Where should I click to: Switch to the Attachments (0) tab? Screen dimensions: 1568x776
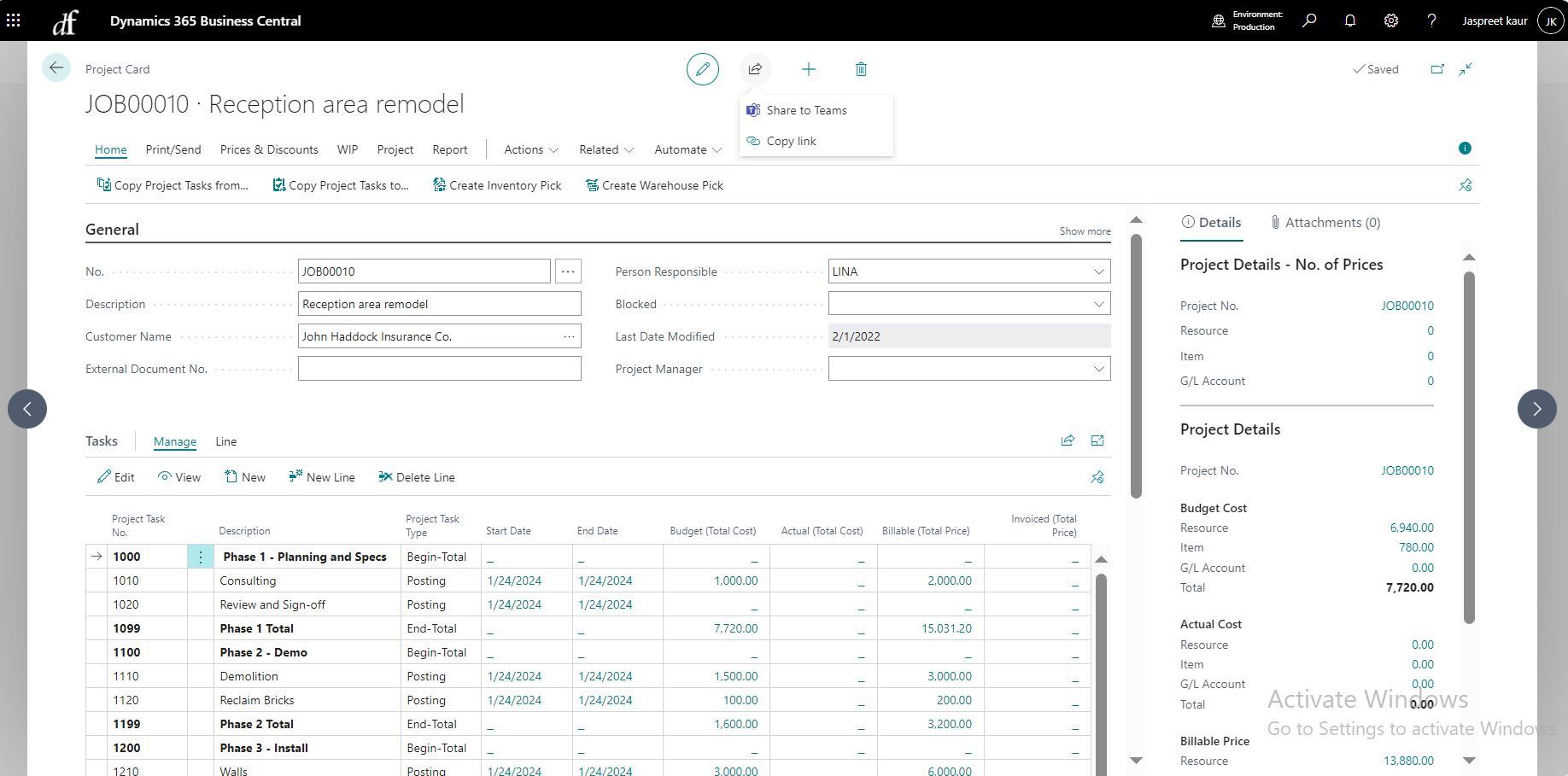click(x=1325, y=223)
